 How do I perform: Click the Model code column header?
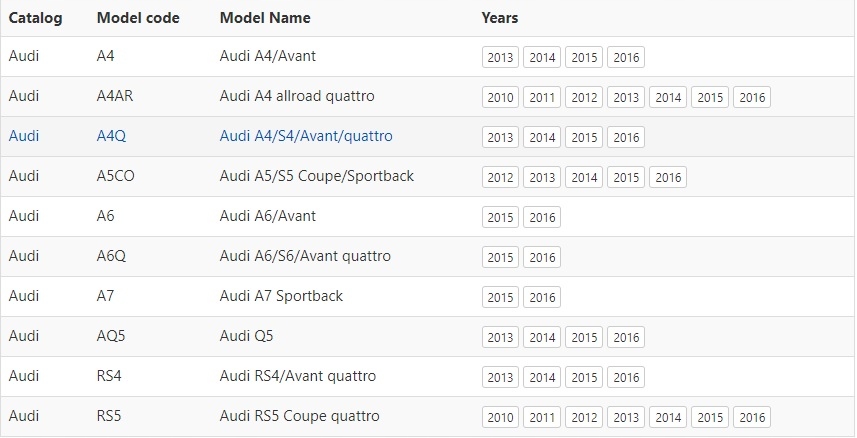click(x=138, y=18)
